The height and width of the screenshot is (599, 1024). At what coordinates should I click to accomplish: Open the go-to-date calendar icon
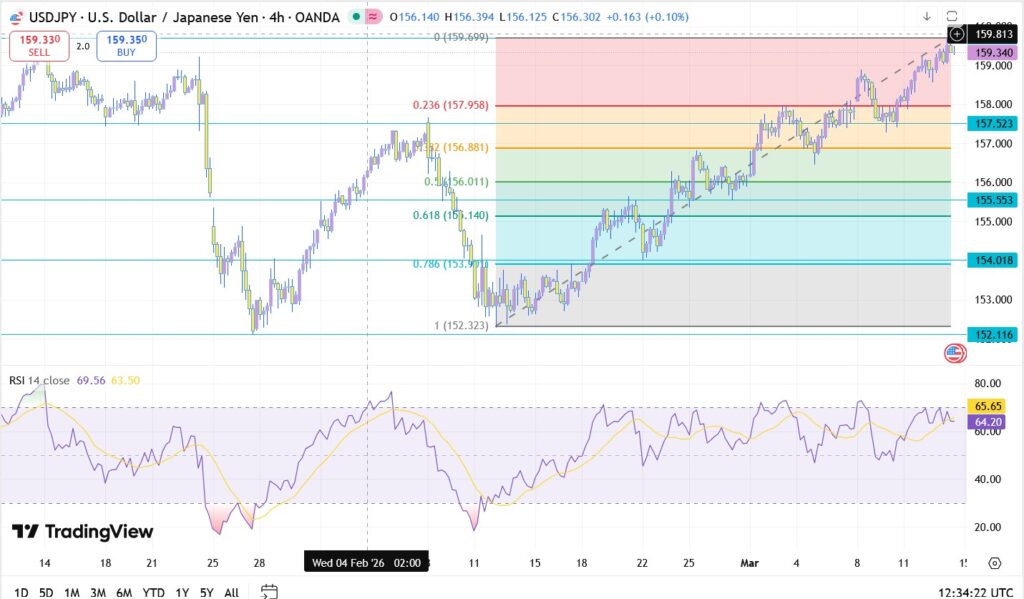268,591
